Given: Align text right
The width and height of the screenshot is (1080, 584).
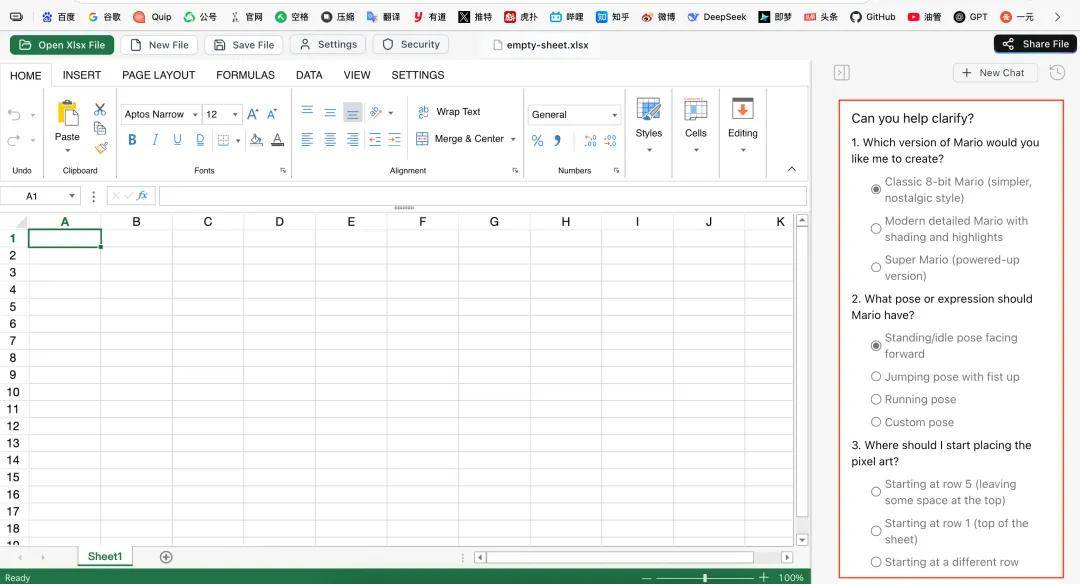Looking at the screenshot, I should coord(353,140).
